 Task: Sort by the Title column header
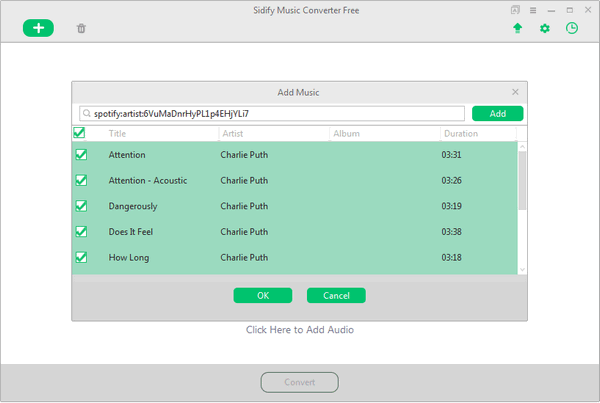point(117,134)
